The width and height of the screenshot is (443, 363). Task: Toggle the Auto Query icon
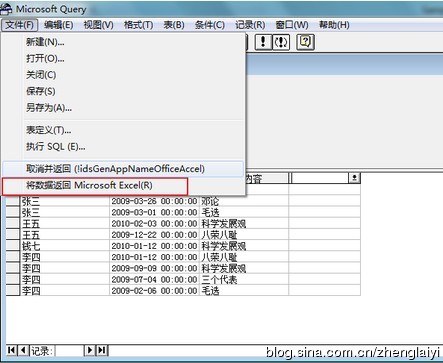pos(281,42)
